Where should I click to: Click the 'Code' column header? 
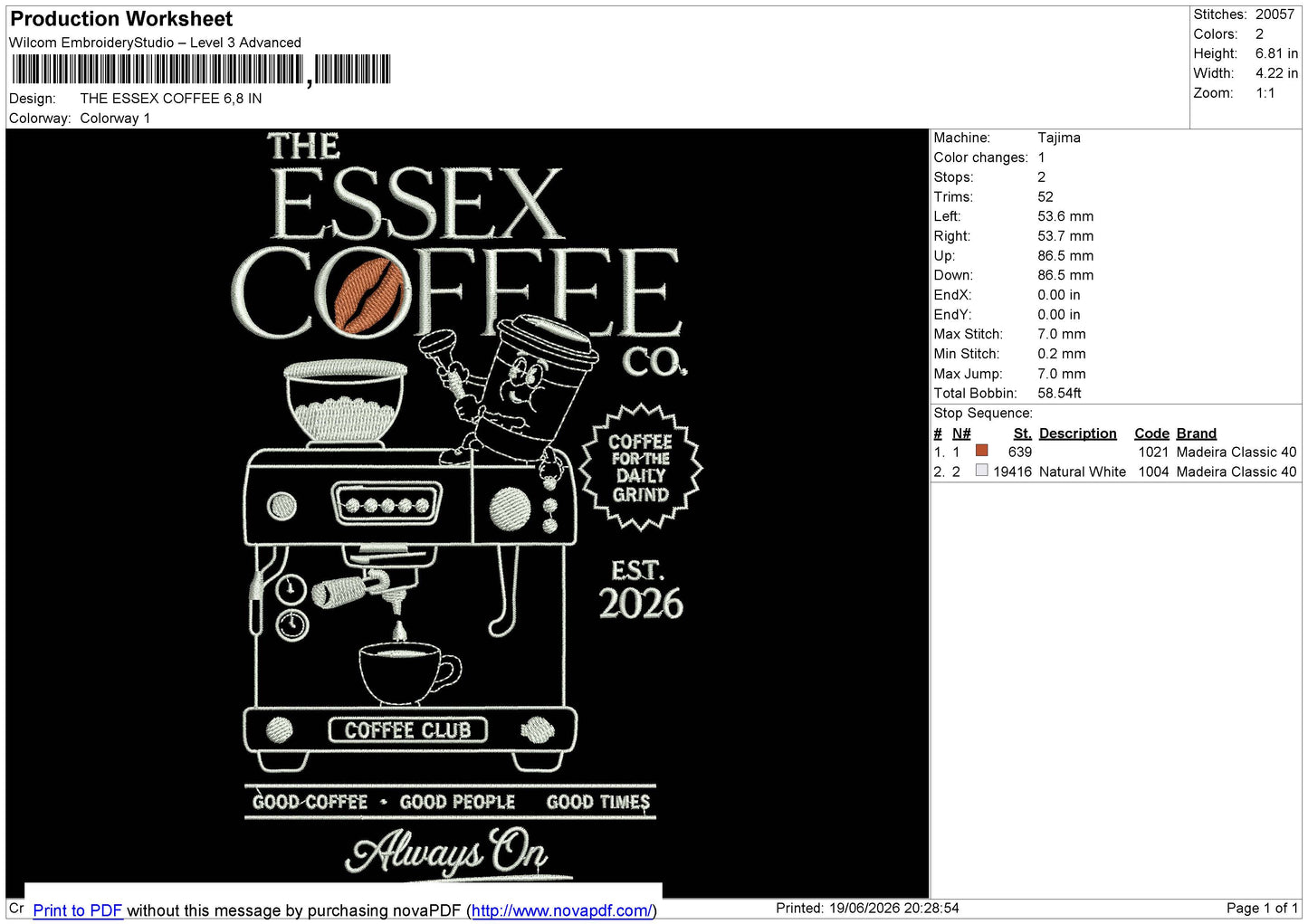click(x=1152, y=433)
